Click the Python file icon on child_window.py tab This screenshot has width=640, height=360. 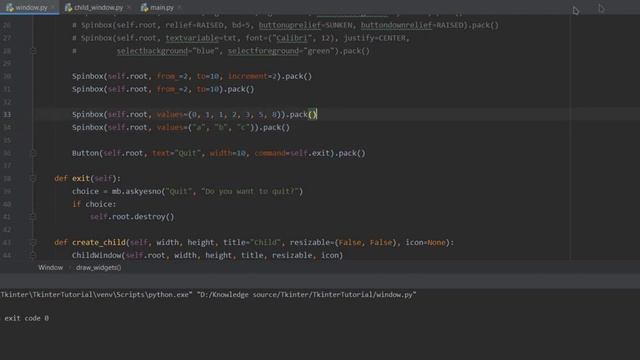(x=69, y=7)
